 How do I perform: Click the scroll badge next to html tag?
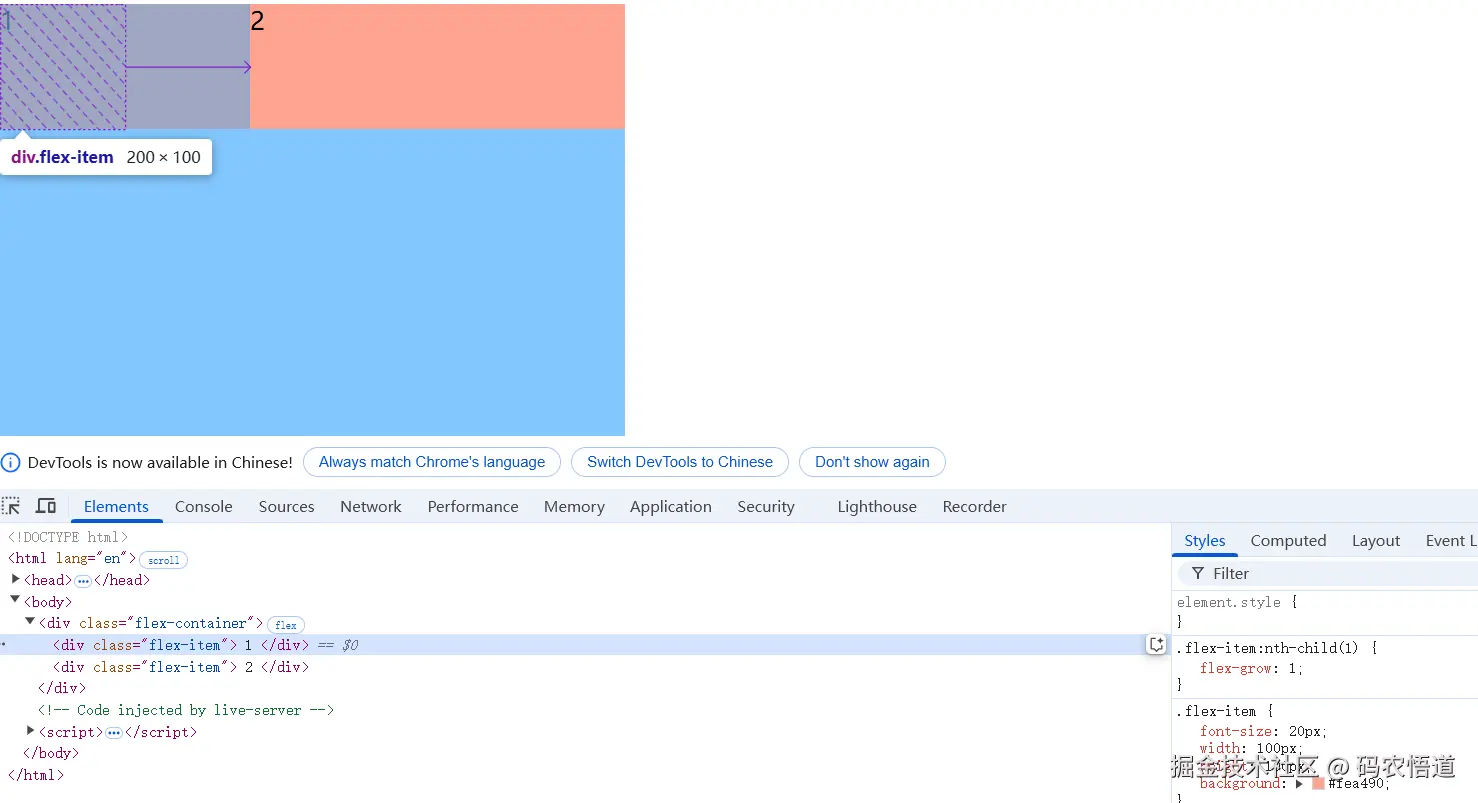point(163,560)
